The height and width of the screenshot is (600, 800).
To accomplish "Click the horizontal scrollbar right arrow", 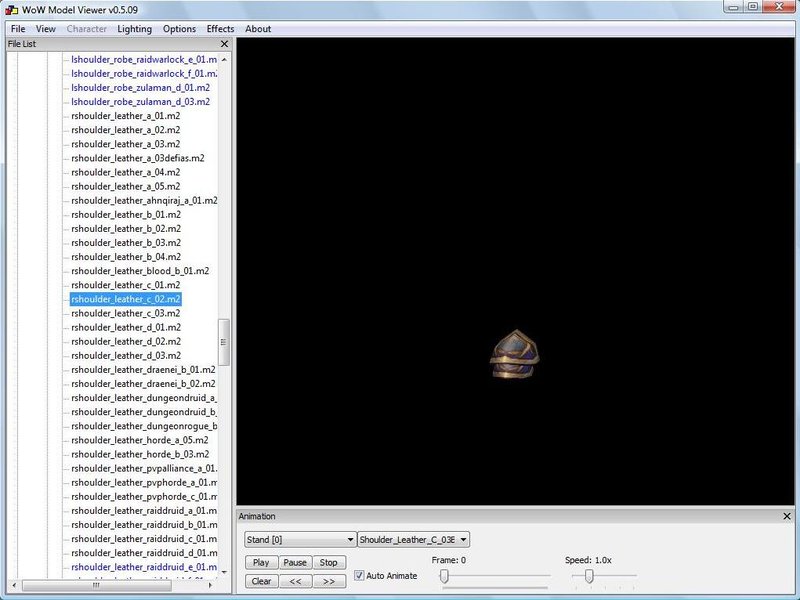I will pyautogui.click(x=210, y=585).
